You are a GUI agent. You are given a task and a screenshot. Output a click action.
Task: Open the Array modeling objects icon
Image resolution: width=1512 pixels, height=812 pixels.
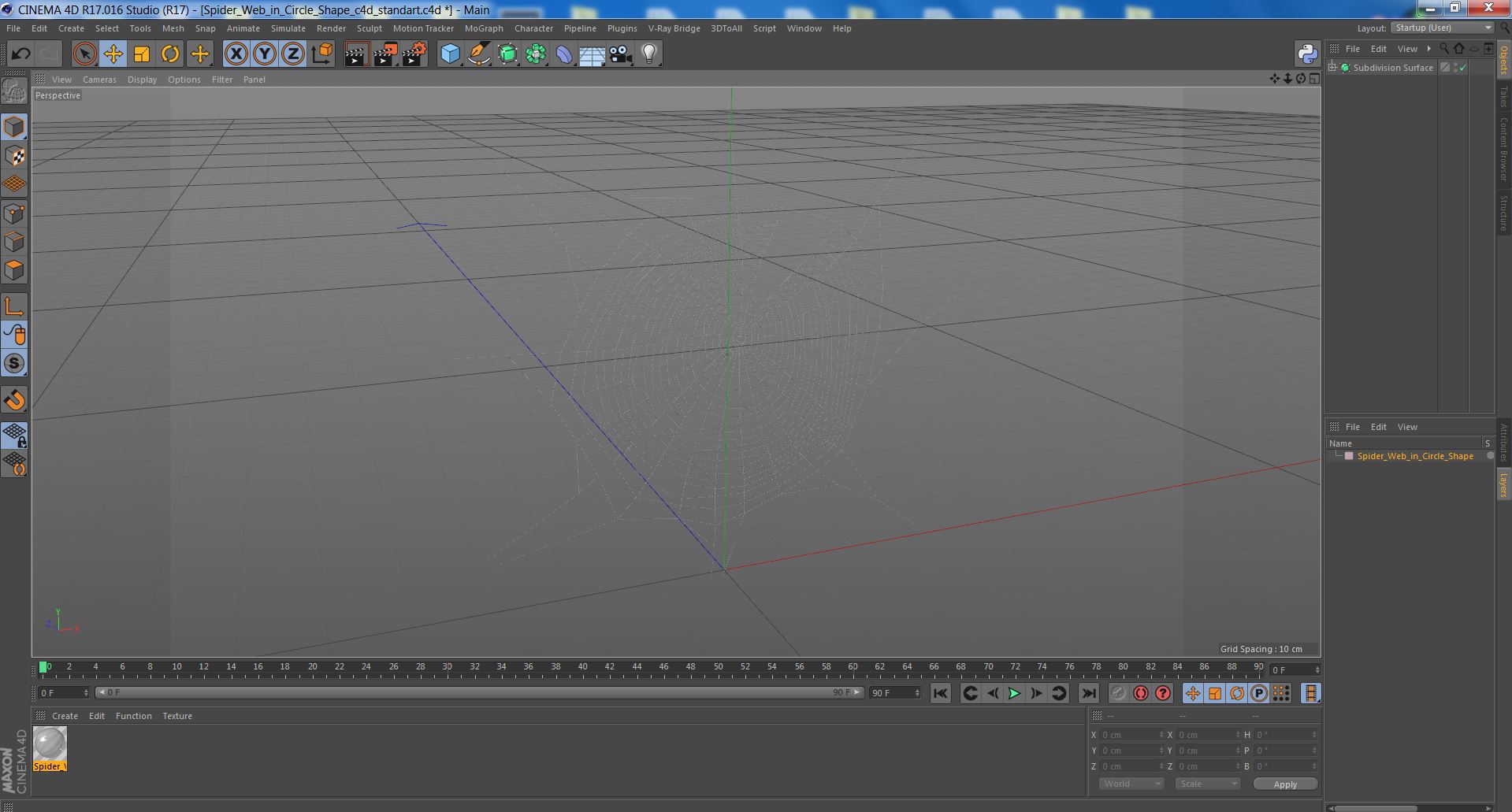click(x=536, y=54)
